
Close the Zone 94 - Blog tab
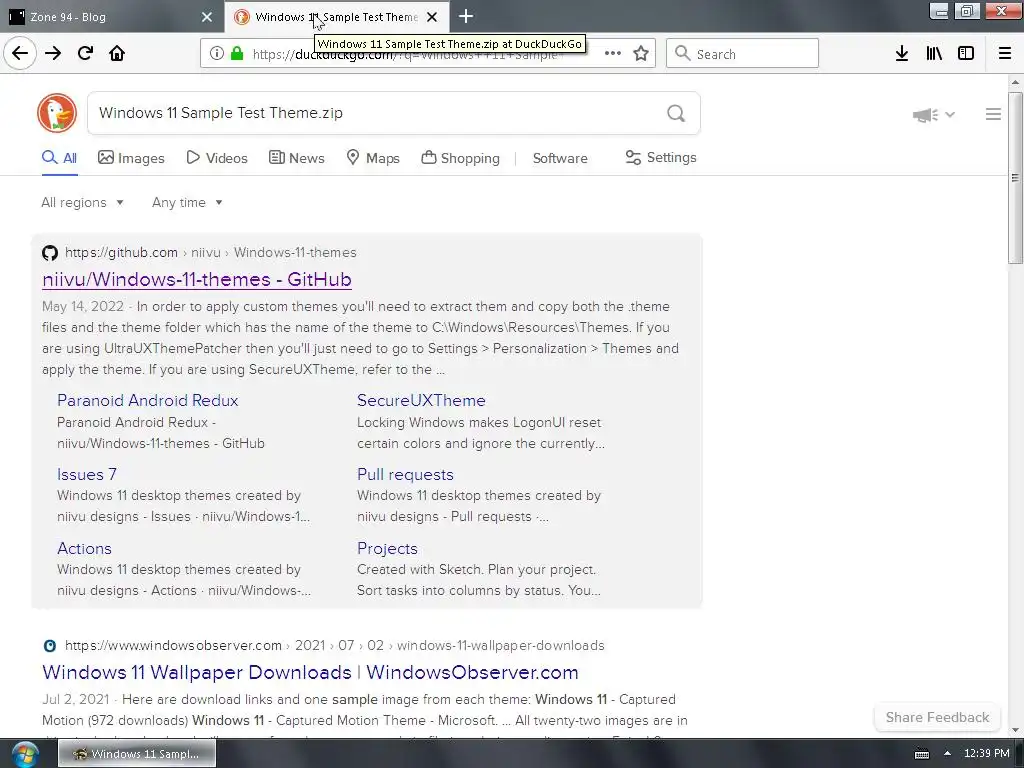coord(206,17)
